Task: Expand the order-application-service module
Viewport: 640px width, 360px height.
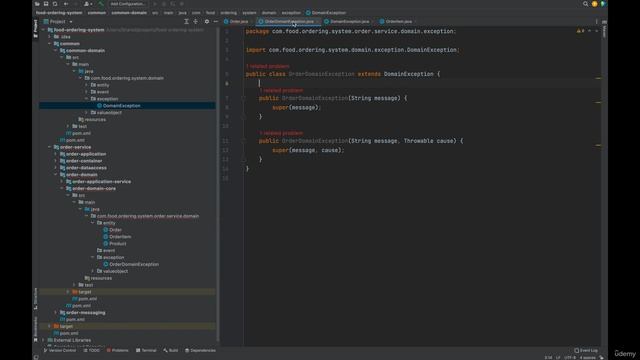Action: pyautogui.click(x=62, y=182)
